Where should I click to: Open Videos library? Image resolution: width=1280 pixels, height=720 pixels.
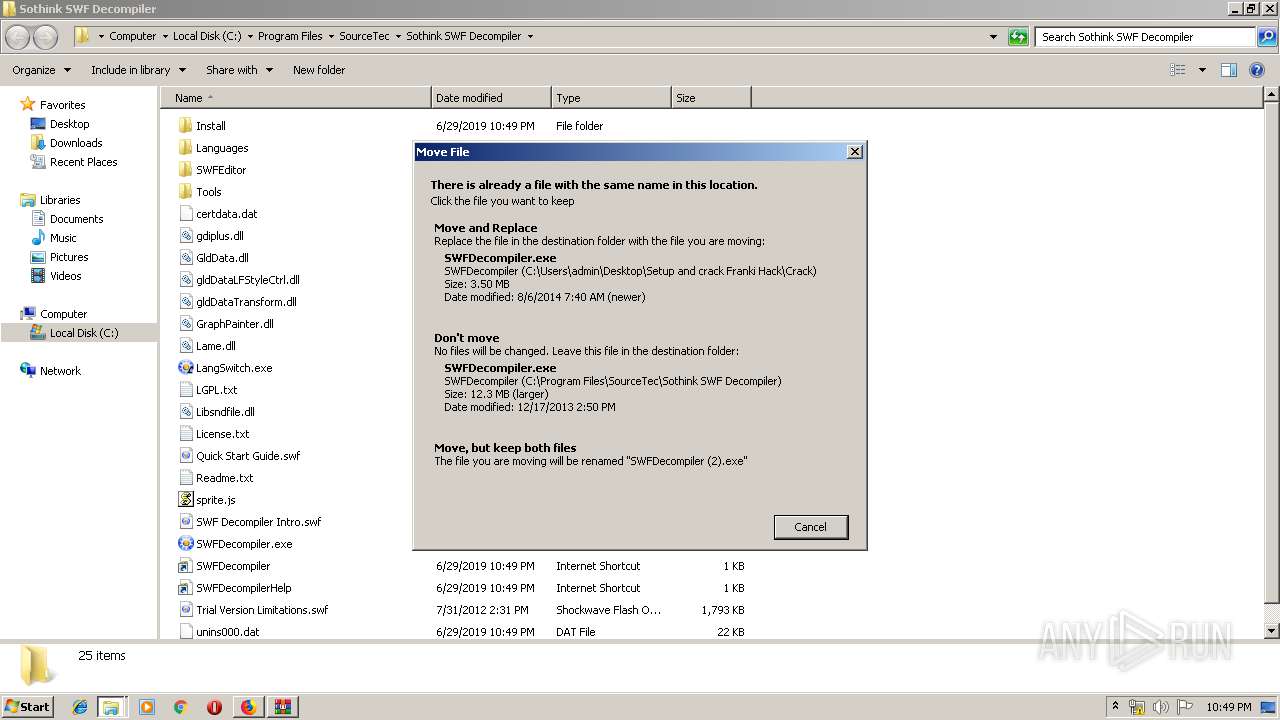point(65,276)
